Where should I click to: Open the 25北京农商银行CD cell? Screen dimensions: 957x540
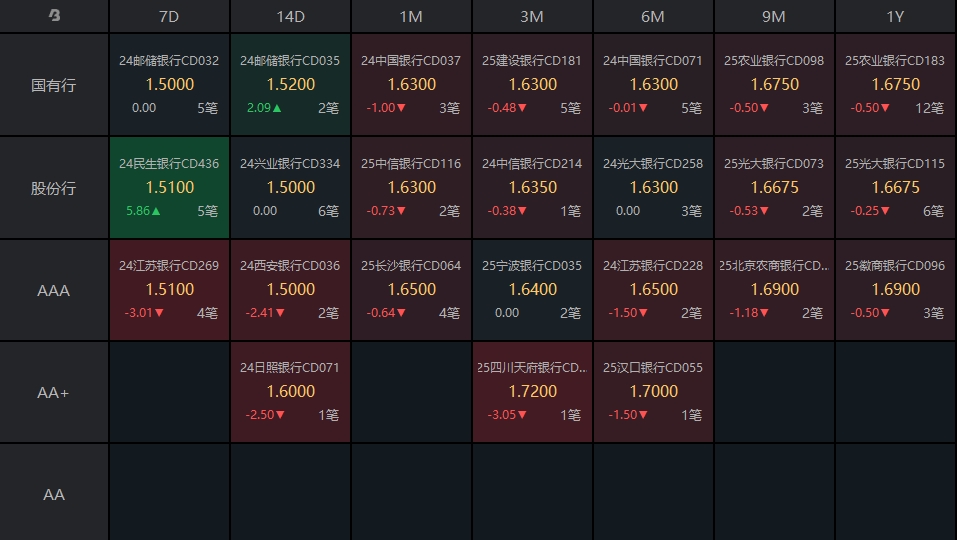774,290
